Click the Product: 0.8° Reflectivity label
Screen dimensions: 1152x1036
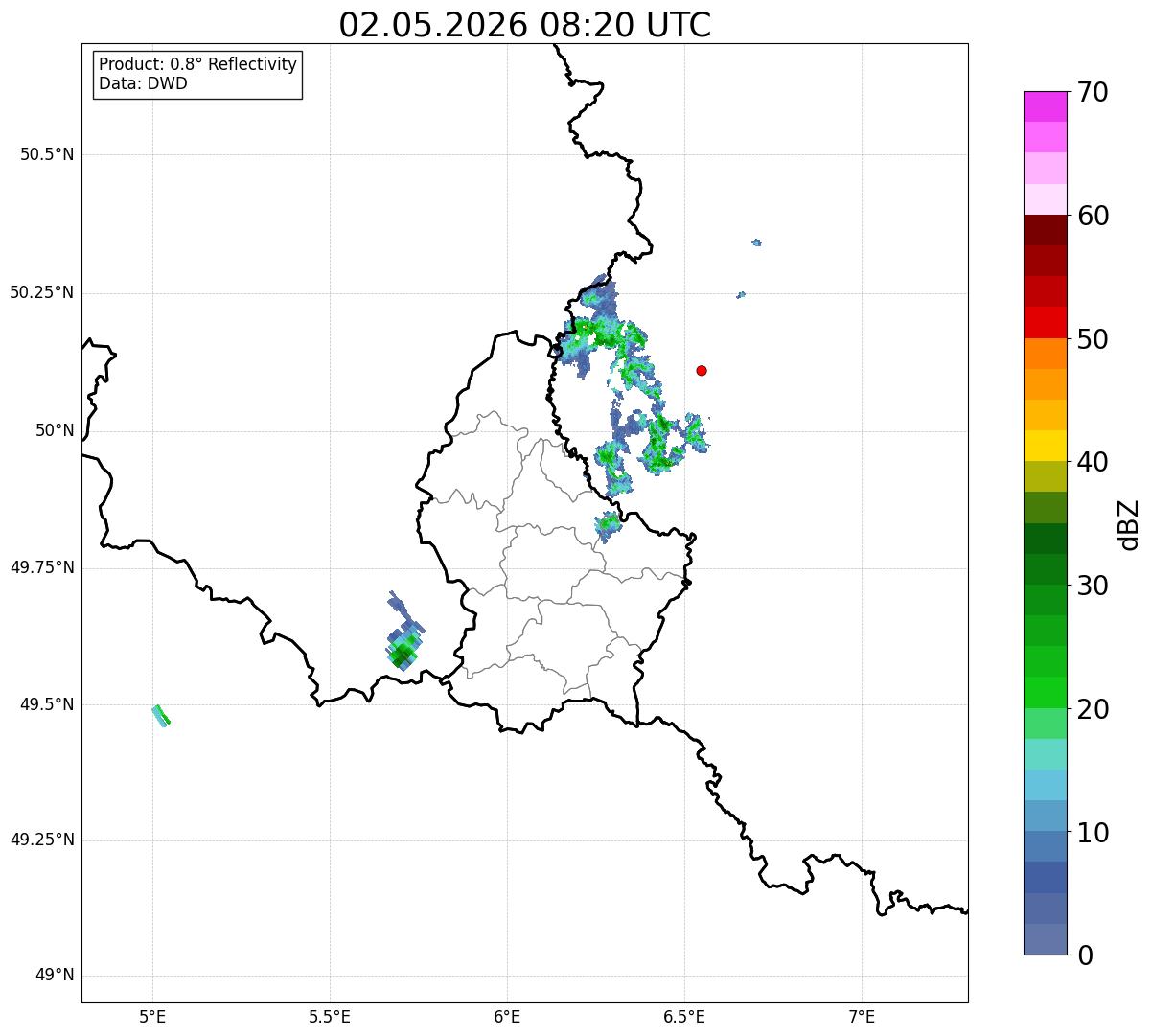[198, 64]
